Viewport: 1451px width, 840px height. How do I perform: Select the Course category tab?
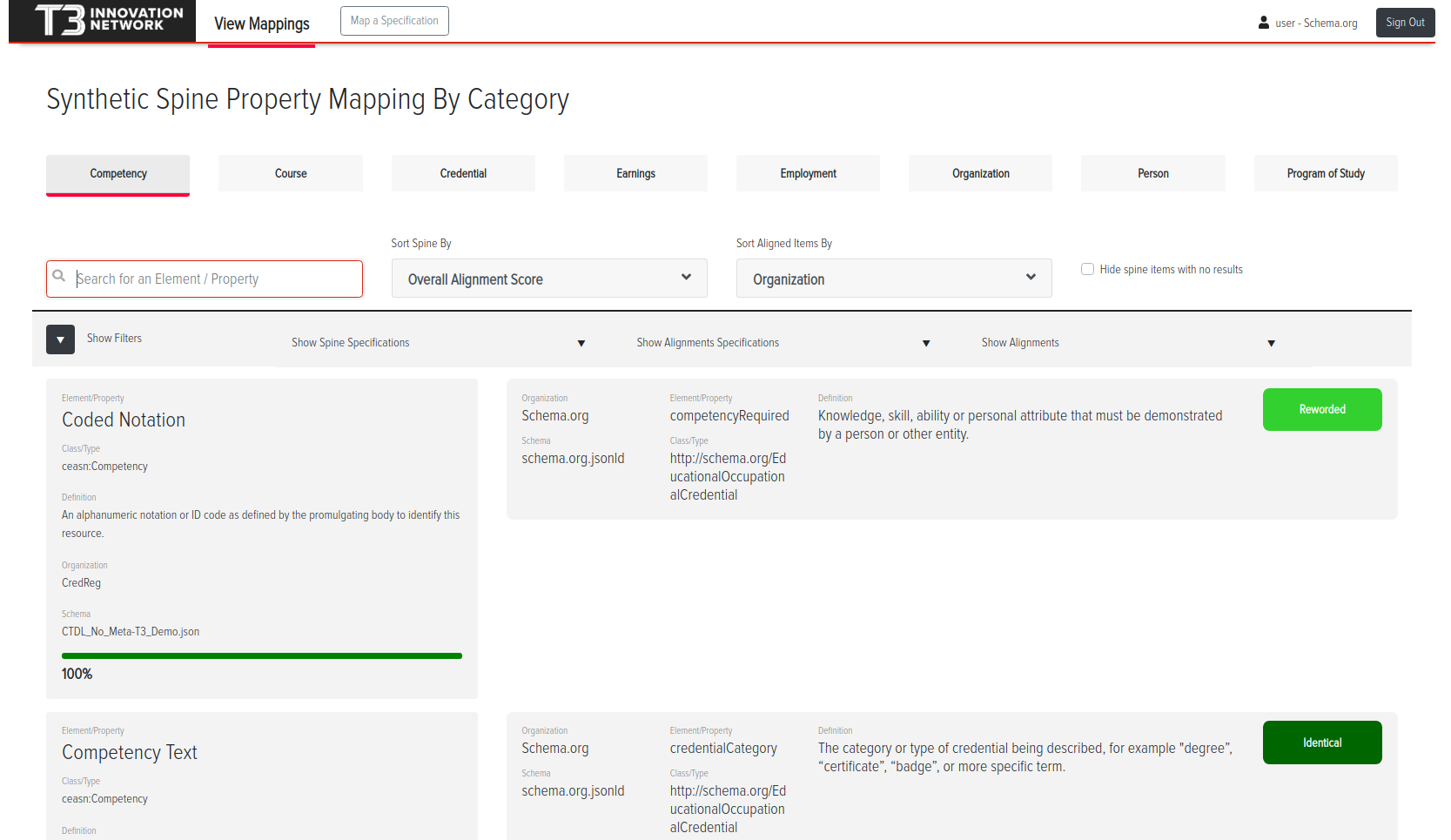click(x=291, y=173)
